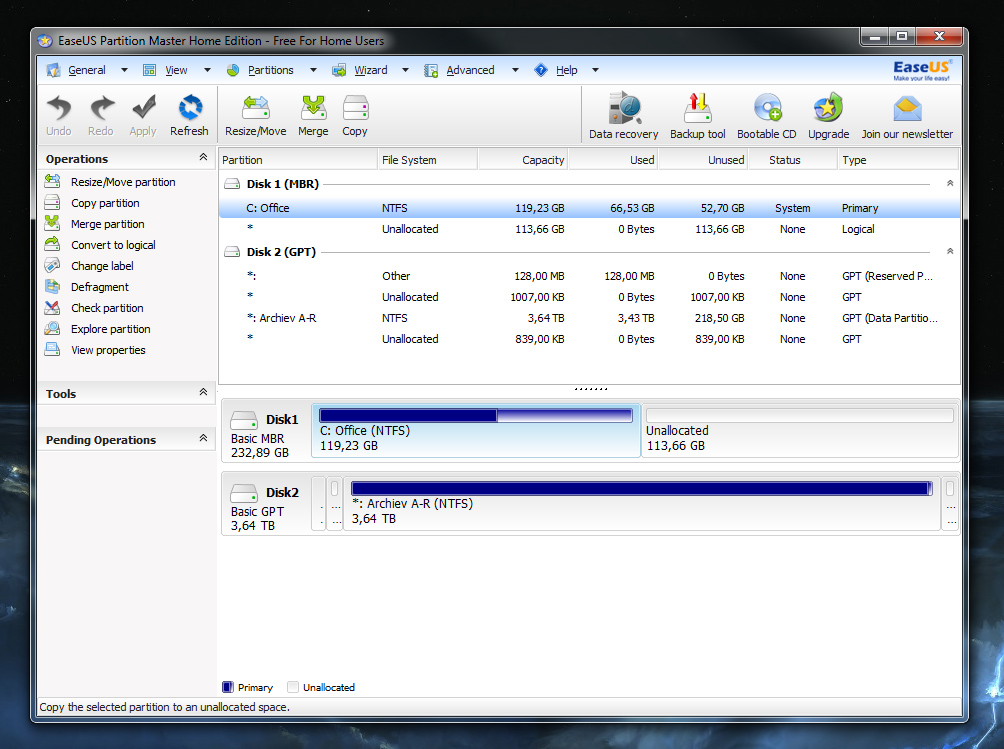Click the Upgrade star icon
1004x749 pixels.
828,108
